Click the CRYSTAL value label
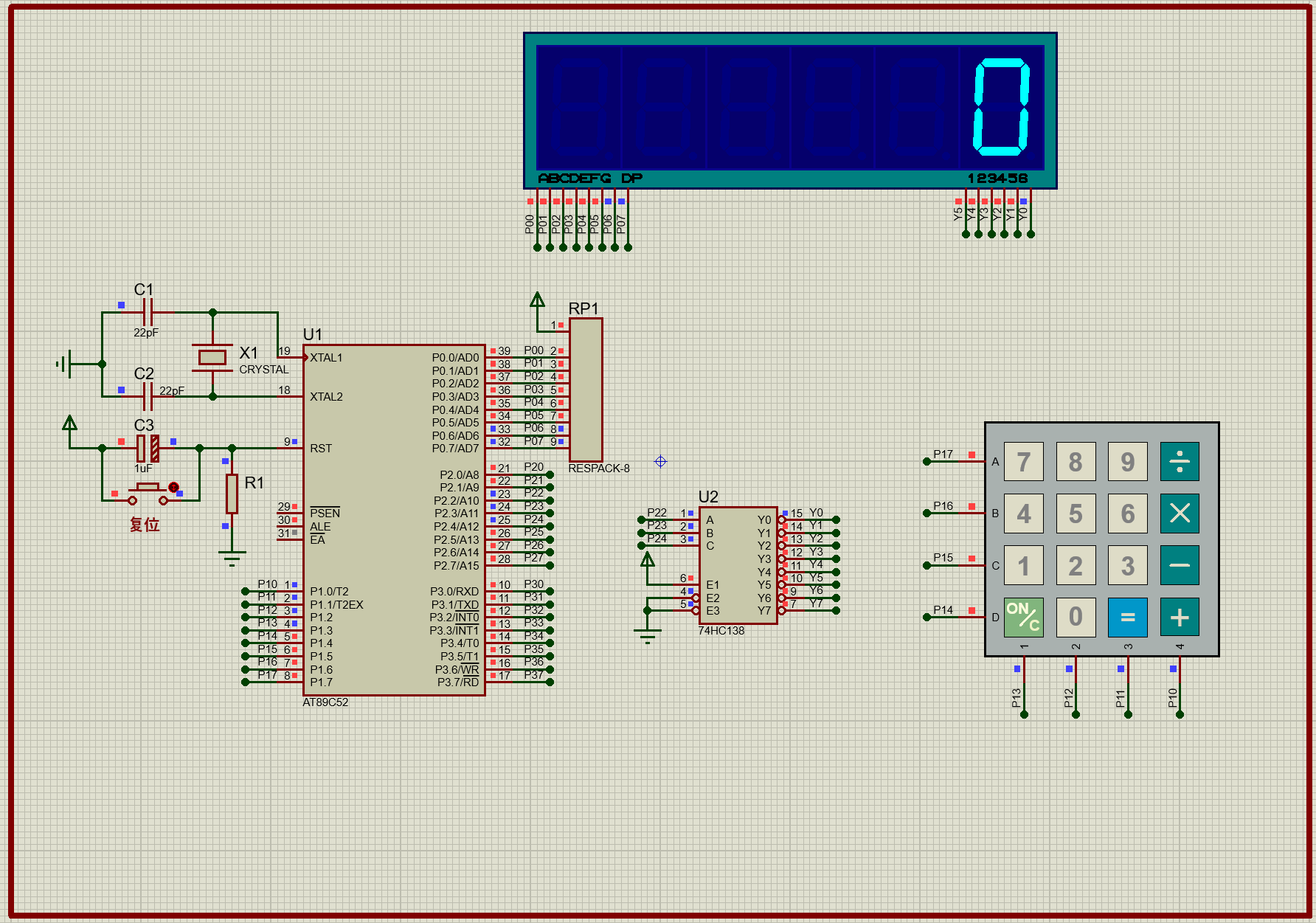1316x923 pixels. point(264,370)
